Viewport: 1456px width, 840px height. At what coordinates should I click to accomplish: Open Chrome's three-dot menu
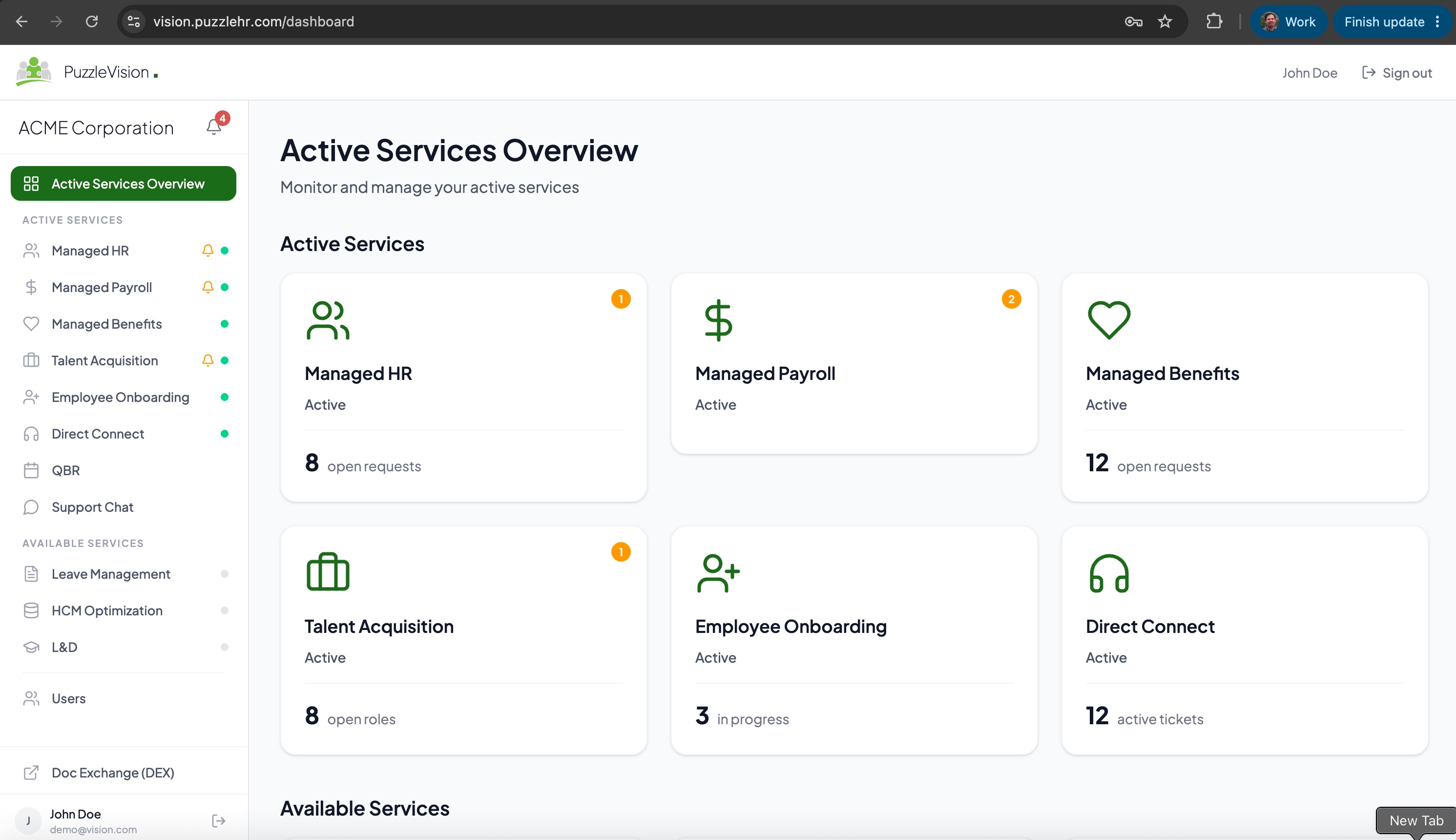[1437, 21]
